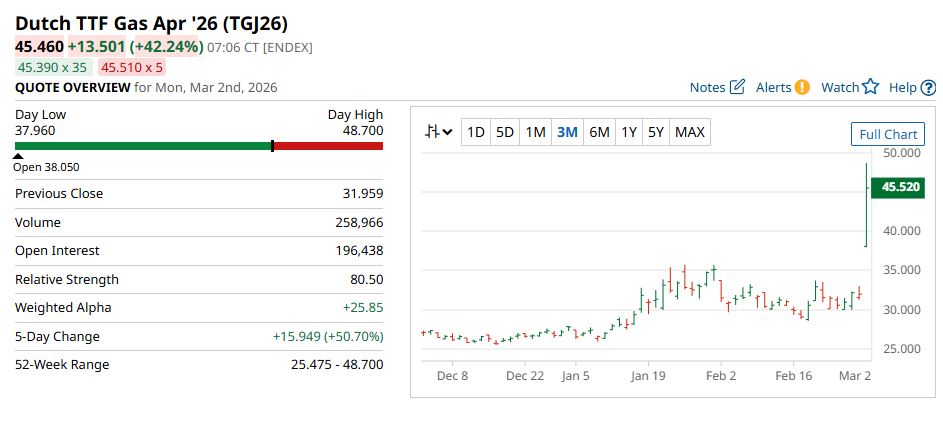
Task: Click the orange Alerts exclamation icon
Action: (x=801, y=87)
